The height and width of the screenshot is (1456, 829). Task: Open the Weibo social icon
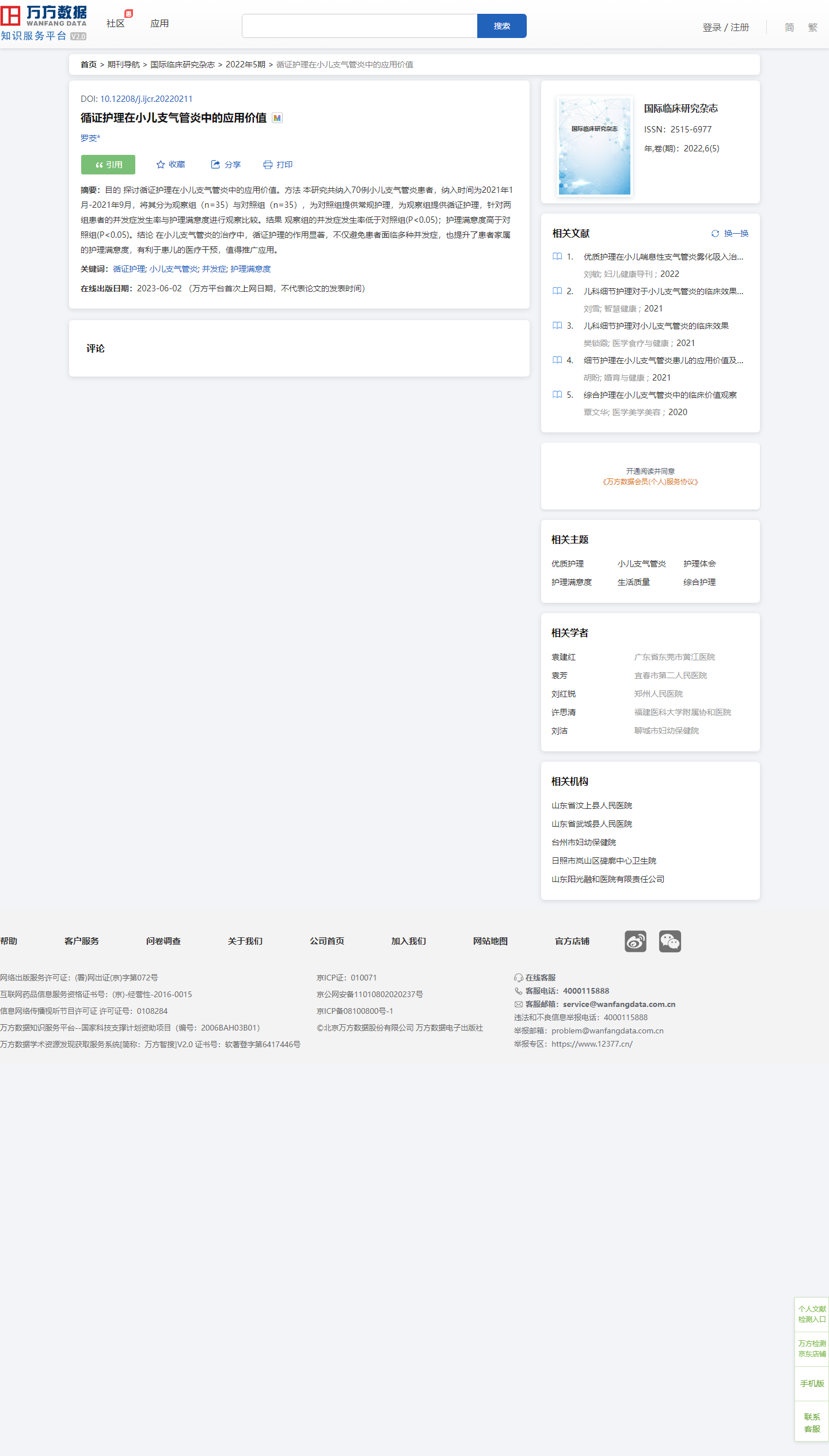636,941
